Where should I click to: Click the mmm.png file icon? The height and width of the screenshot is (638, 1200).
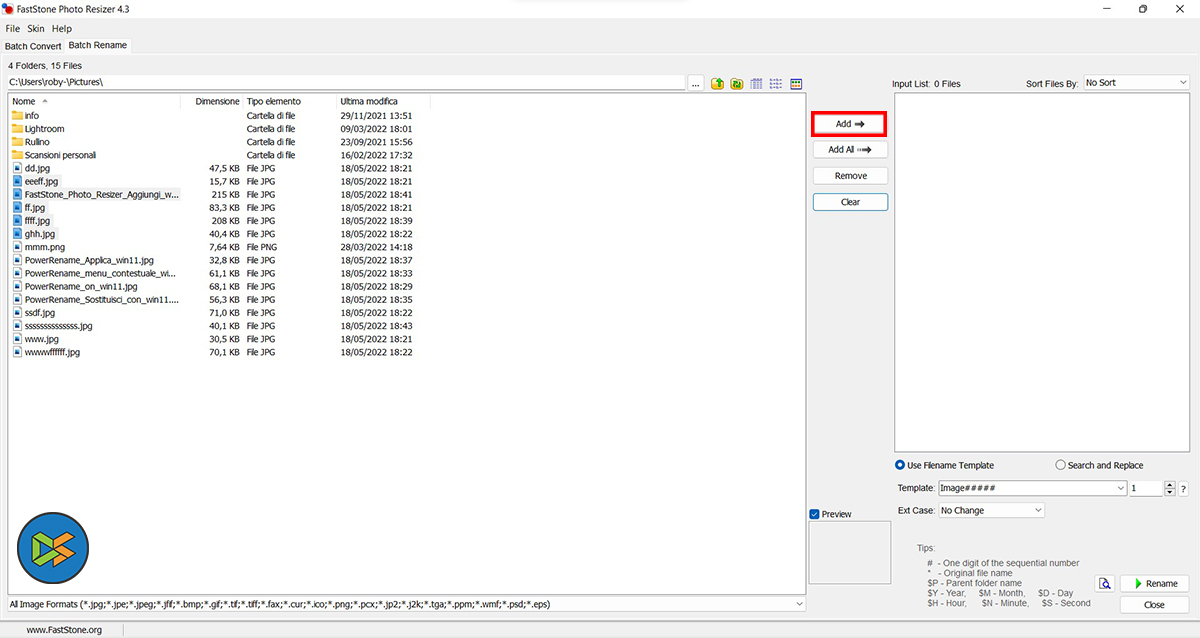(17, 246)
